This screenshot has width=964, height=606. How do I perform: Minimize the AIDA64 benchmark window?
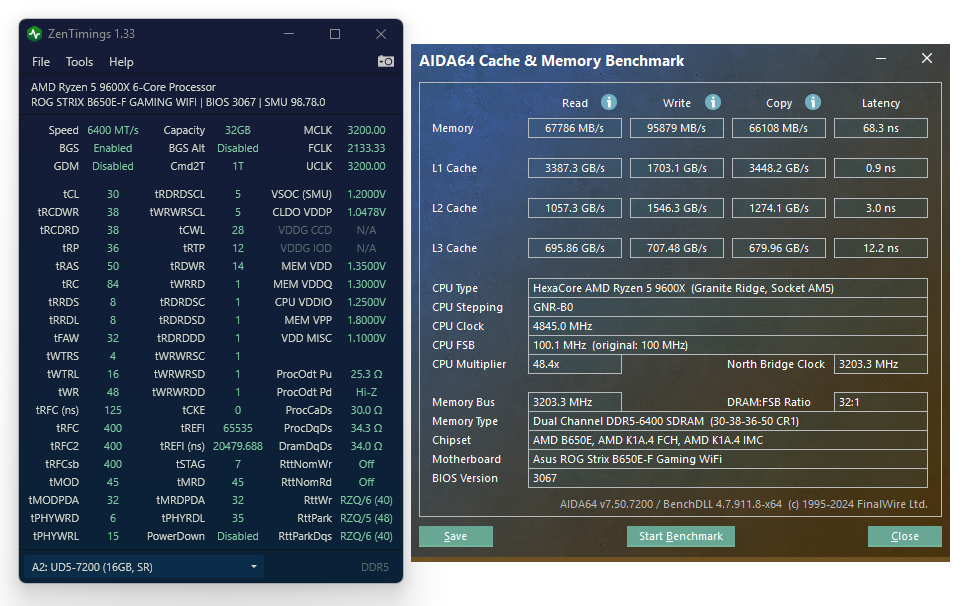pyautogui.click(x=881, y=58)
